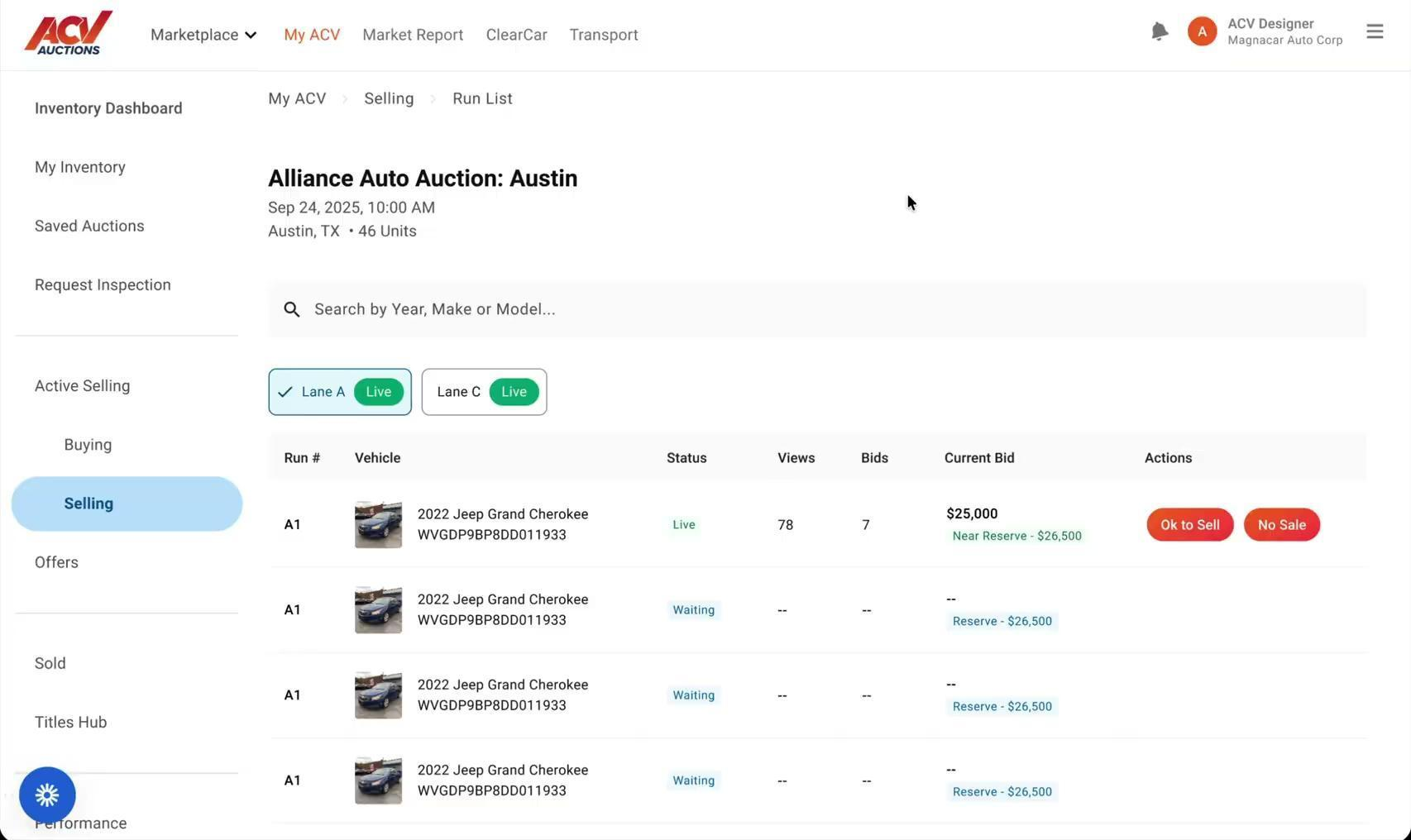Click Run List breadcrumb

(482, 98)
